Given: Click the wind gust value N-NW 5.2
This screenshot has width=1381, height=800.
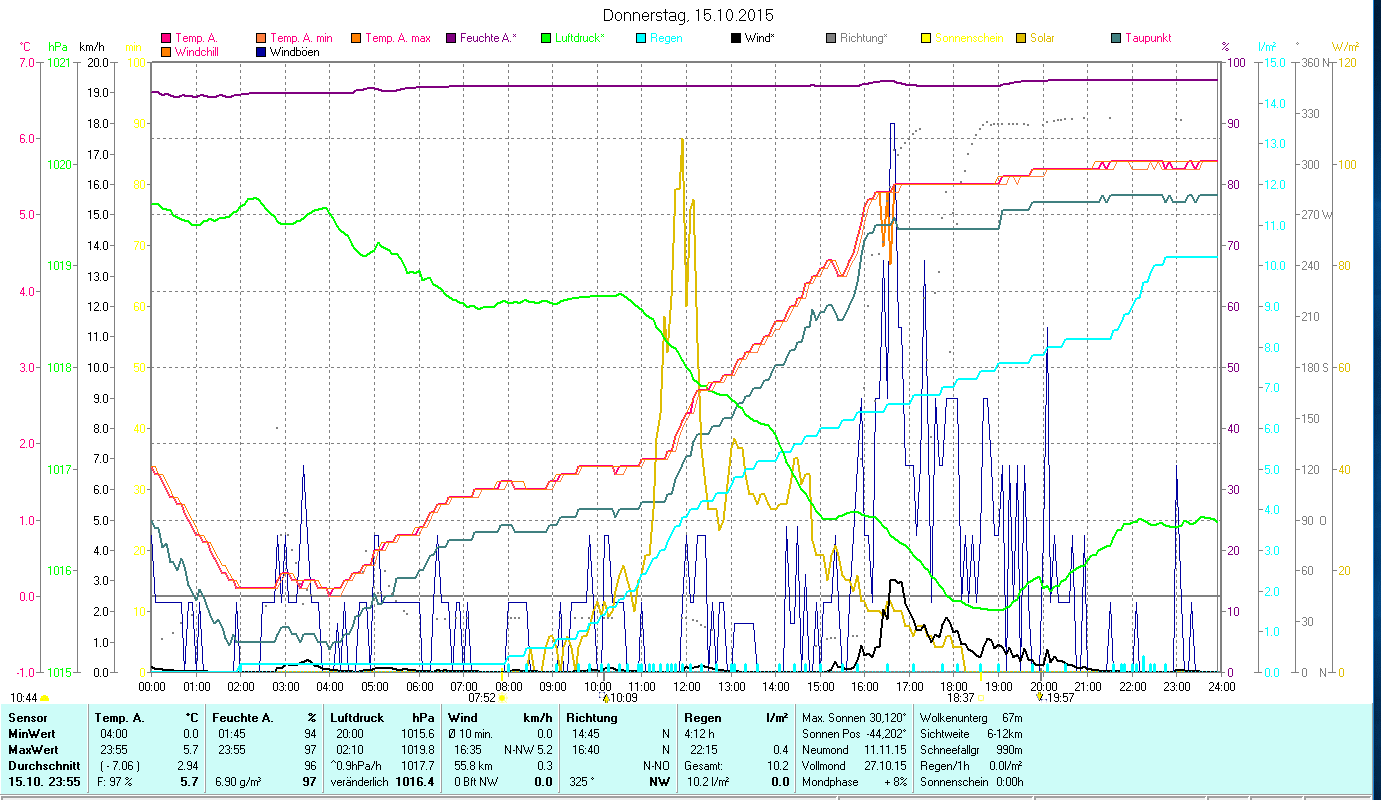Looking at the screenshot, I should click(x=529, y=750).
